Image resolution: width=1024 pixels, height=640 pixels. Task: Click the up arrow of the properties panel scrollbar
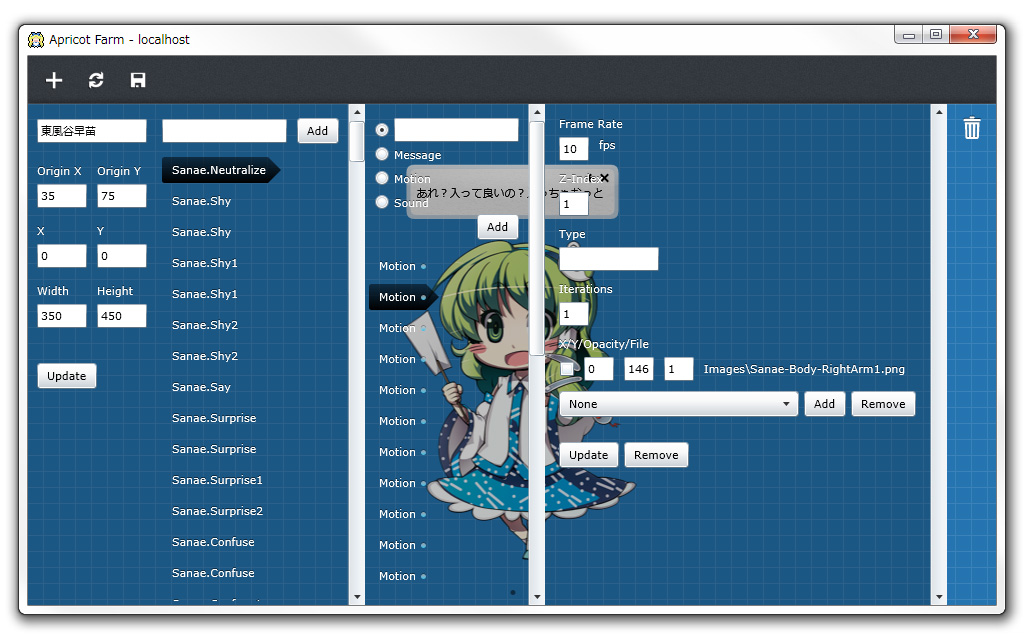tap(938, 112)
